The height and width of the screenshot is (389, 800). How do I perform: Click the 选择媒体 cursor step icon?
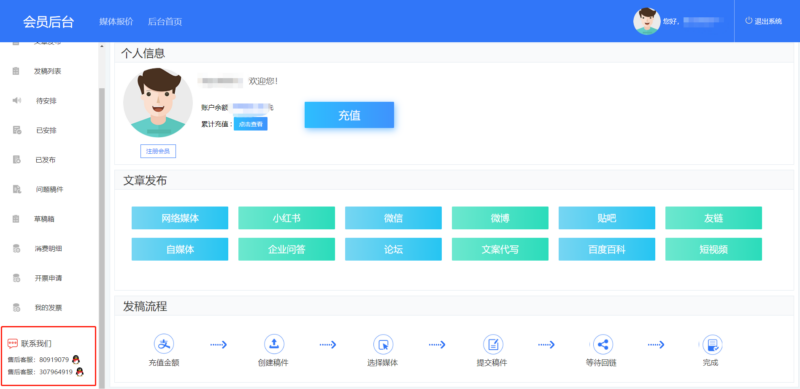point(383,344)
